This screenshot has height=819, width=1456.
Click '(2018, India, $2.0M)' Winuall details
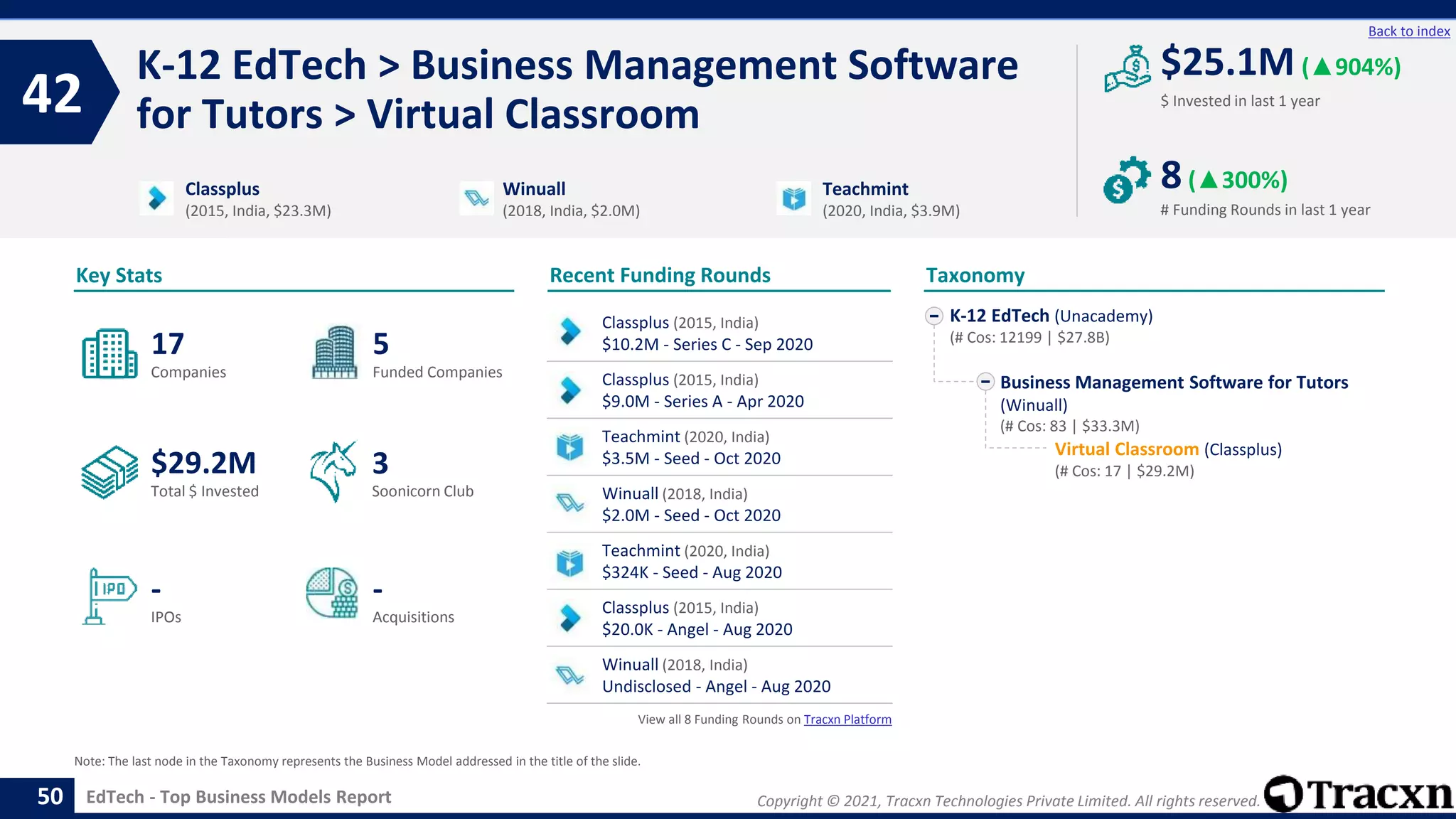pos(571,211)
